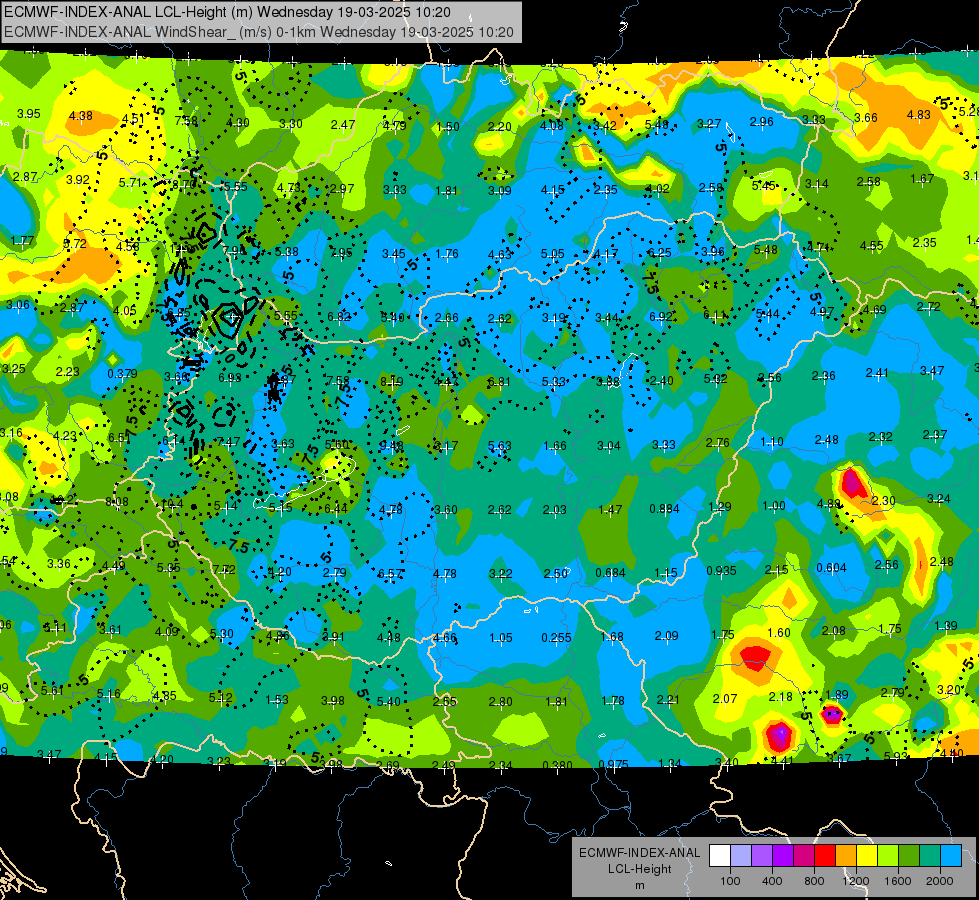Click the wind shear value 6.92
Screen dimensions: 979x900
pyautogui.click(x=661, y=317)
